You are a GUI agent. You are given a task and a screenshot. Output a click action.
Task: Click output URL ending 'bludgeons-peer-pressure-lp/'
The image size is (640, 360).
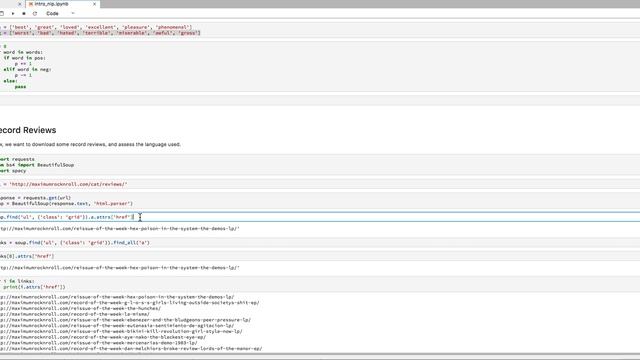pyautogui.click(x=125, y=320)
